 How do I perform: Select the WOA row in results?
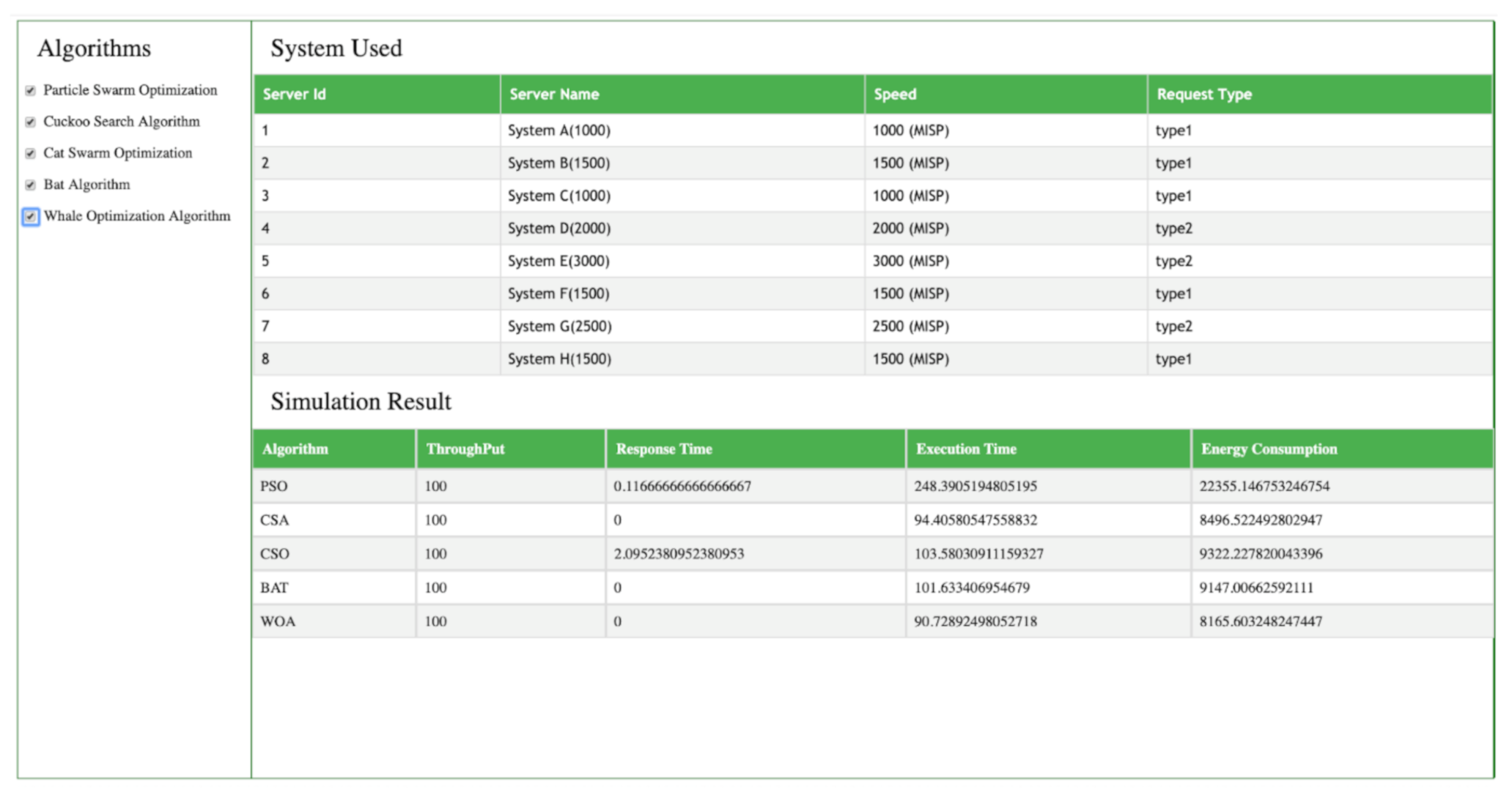click(278, 622)
